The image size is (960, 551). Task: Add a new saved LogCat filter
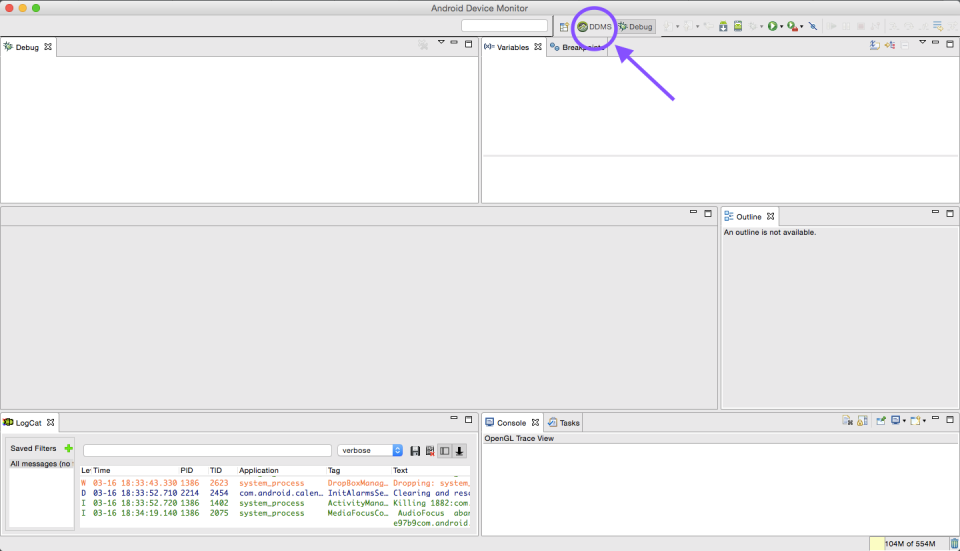coord(69,448)
